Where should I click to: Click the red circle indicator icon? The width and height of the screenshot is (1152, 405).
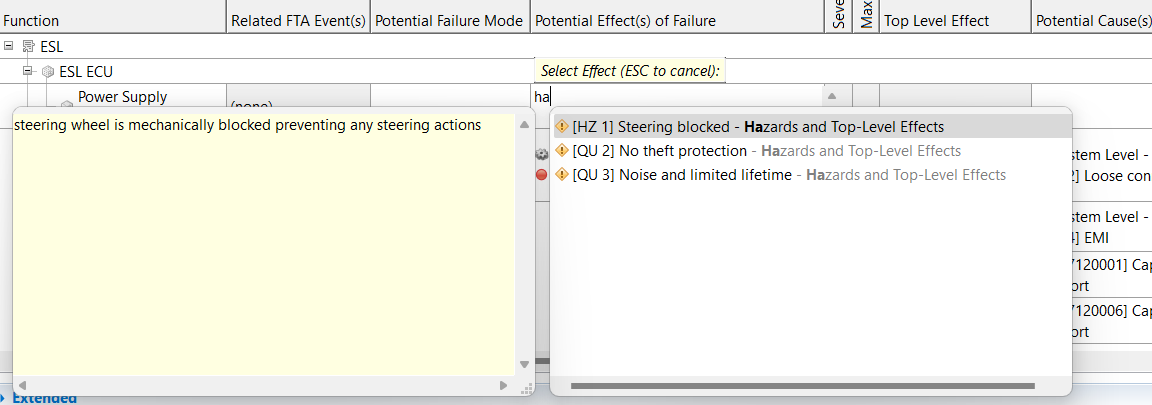(542, 174)
